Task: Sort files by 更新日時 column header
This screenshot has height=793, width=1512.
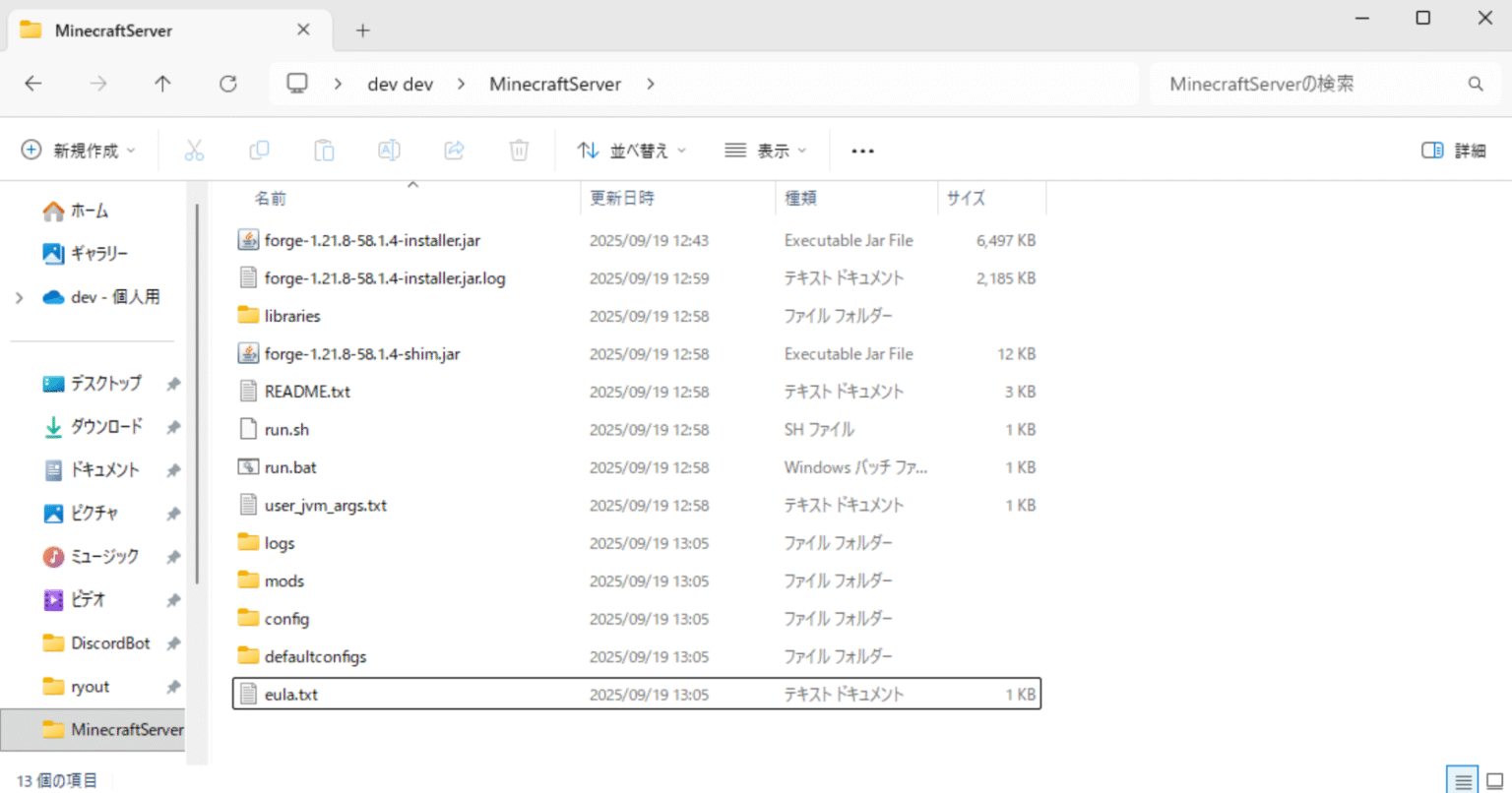Action: tap(622, 199)
